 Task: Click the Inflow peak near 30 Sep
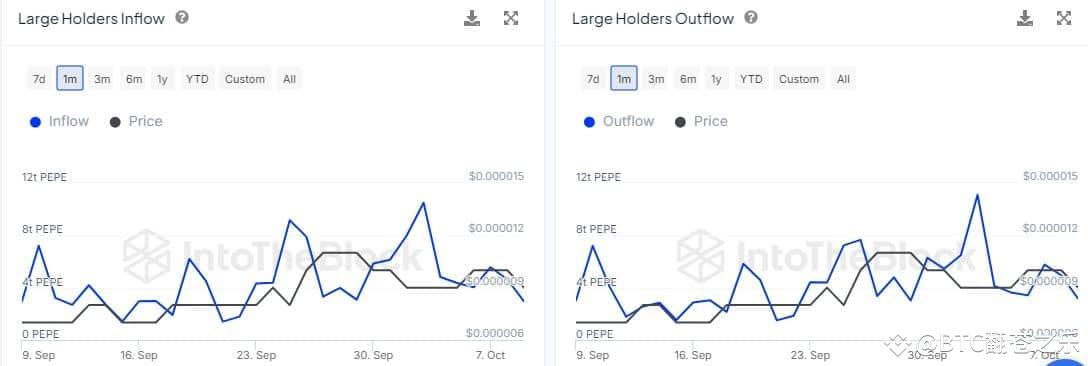point(423,202)
